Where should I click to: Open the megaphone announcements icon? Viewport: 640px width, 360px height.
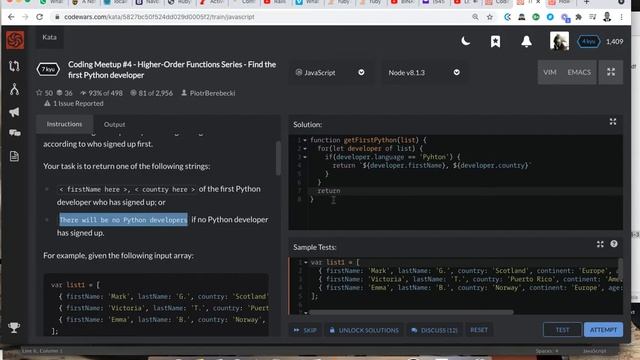click(x=14, y=112)
